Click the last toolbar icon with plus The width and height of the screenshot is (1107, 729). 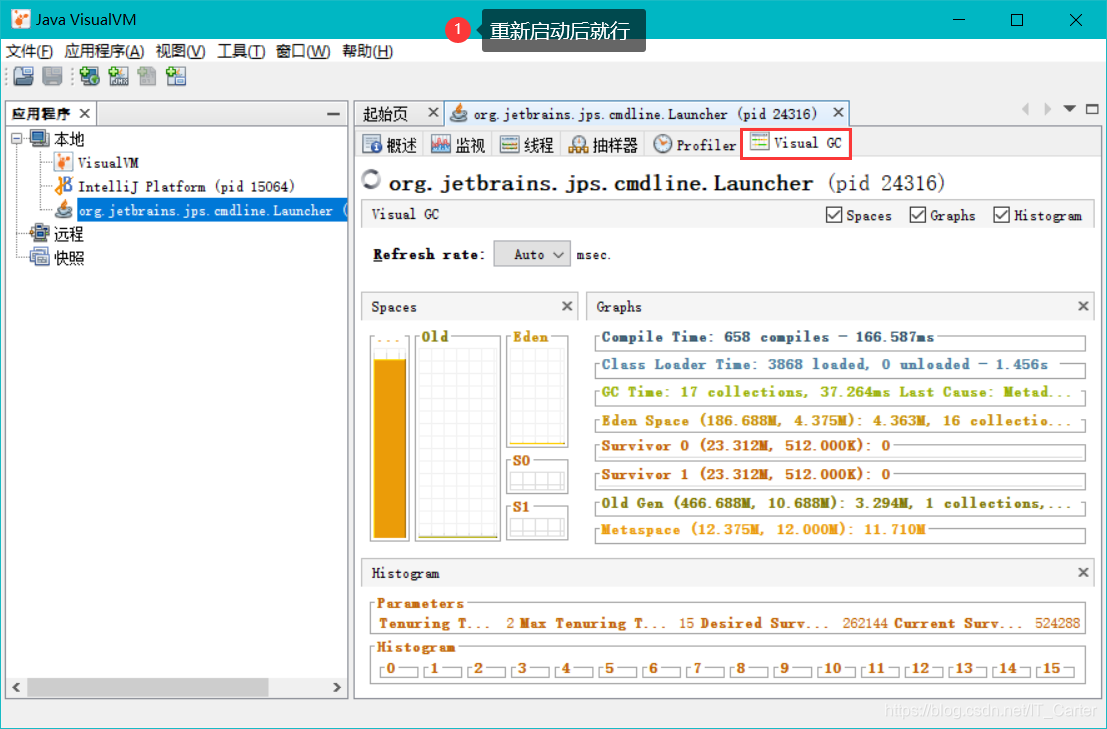pyautogui.click(x=176, y=76)
